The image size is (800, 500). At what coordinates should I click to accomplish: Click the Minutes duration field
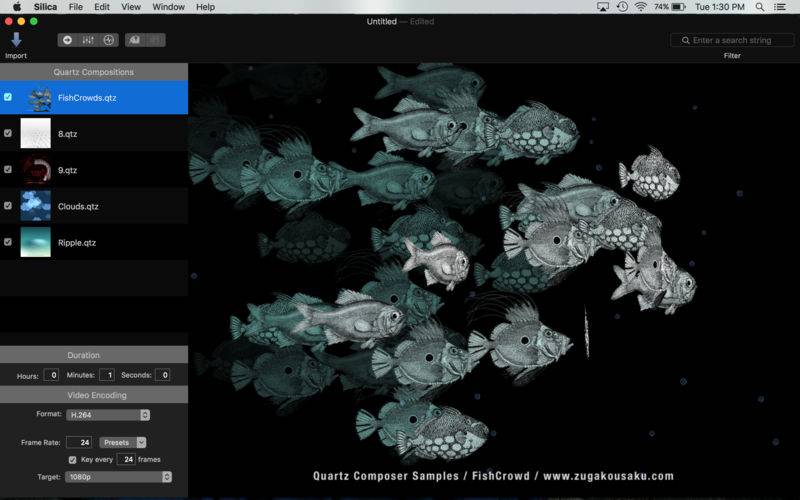[x=107, y=375]
